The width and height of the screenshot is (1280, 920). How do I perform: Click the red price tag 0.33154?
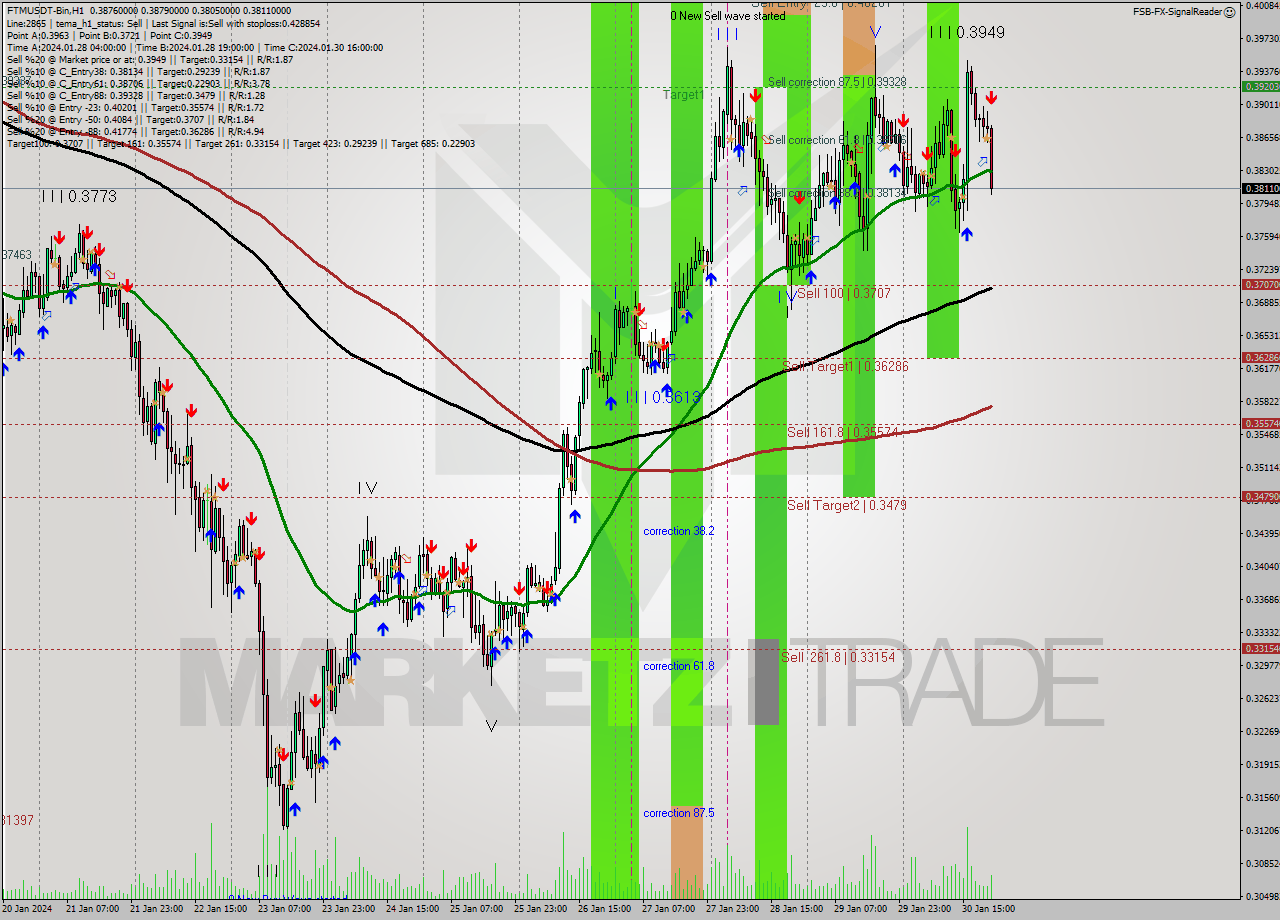pyautogui.click(x=1260, y=648)
